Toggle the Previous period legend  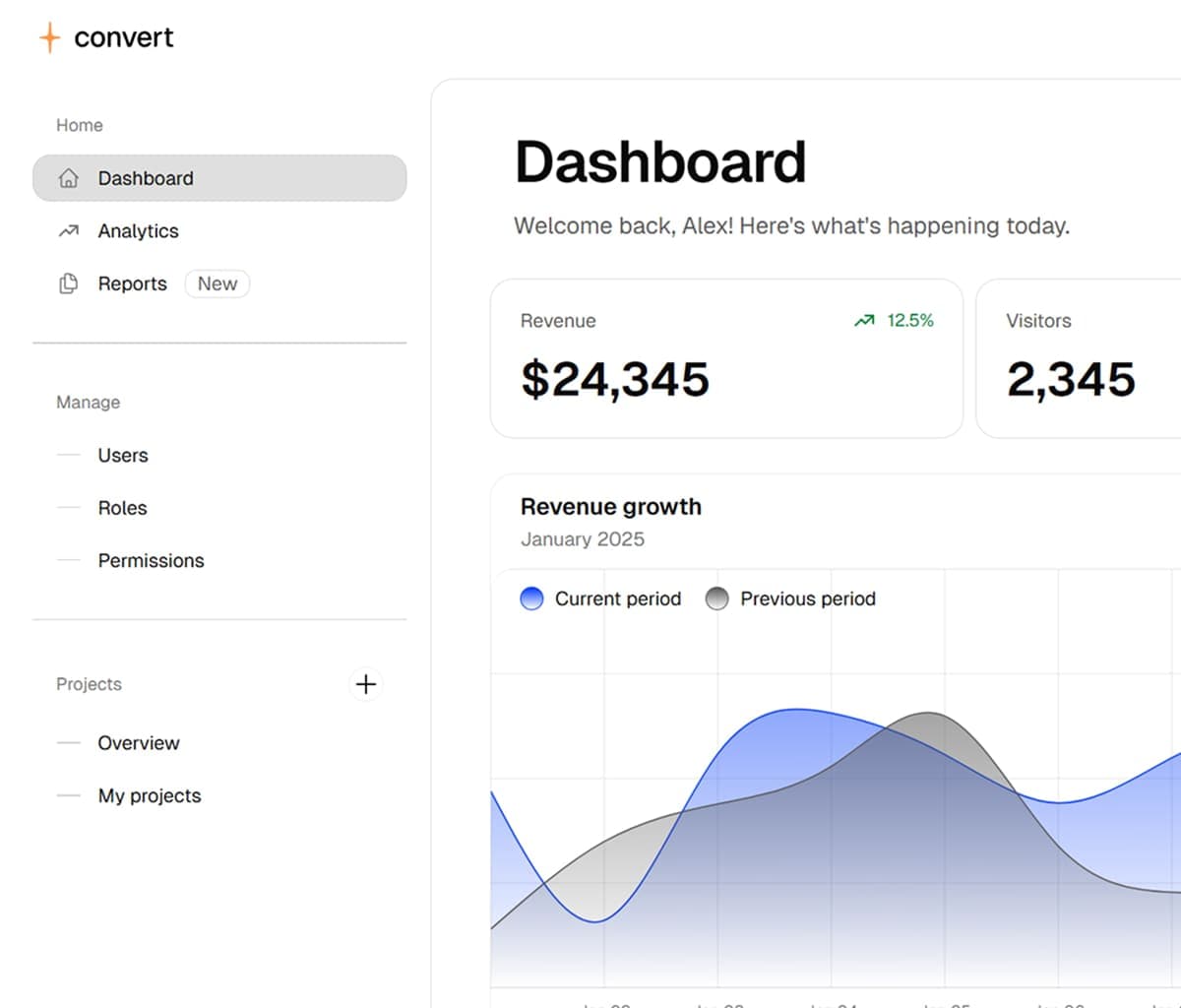click(790, 598)
